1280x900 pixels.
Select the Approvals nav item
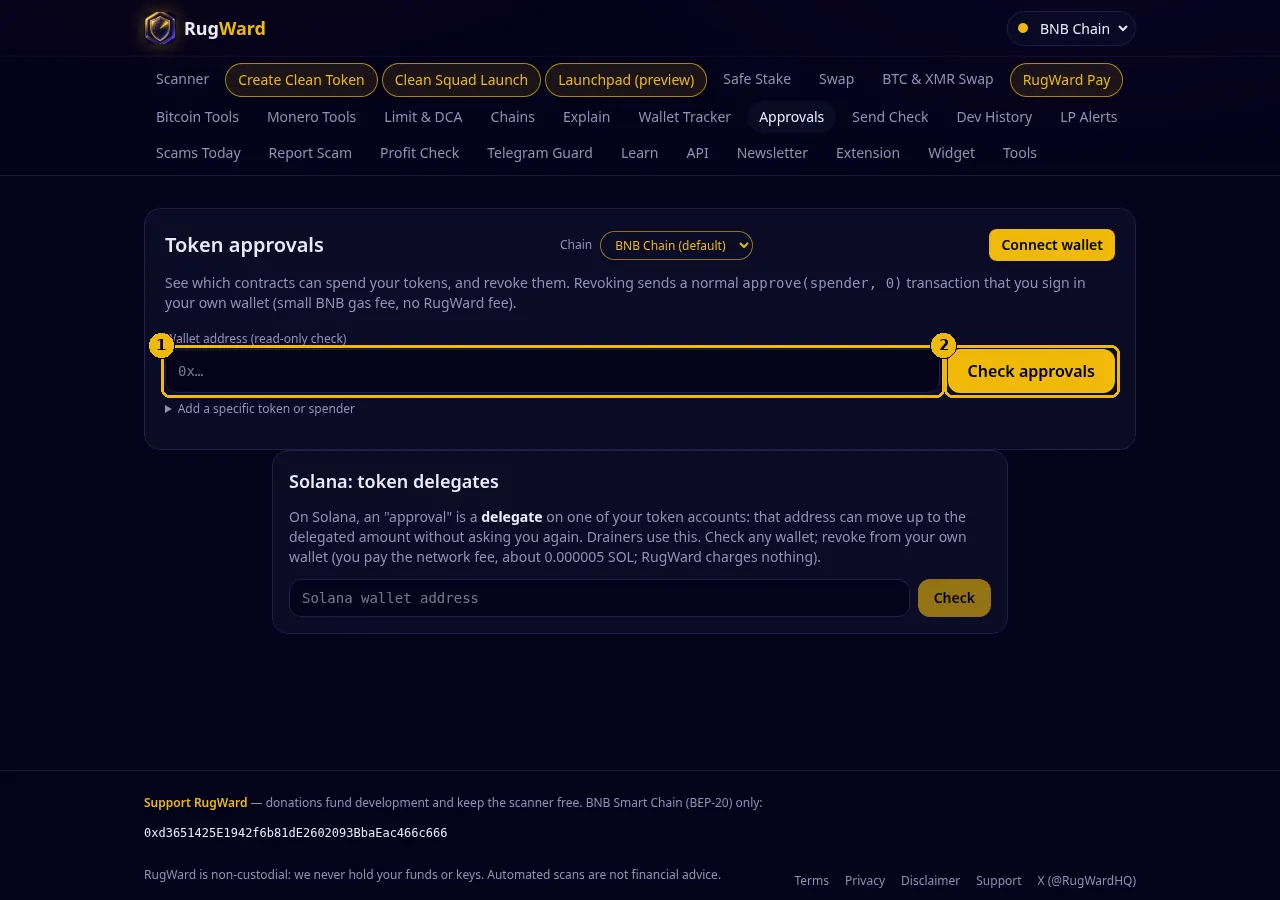[x=791, y=117]
